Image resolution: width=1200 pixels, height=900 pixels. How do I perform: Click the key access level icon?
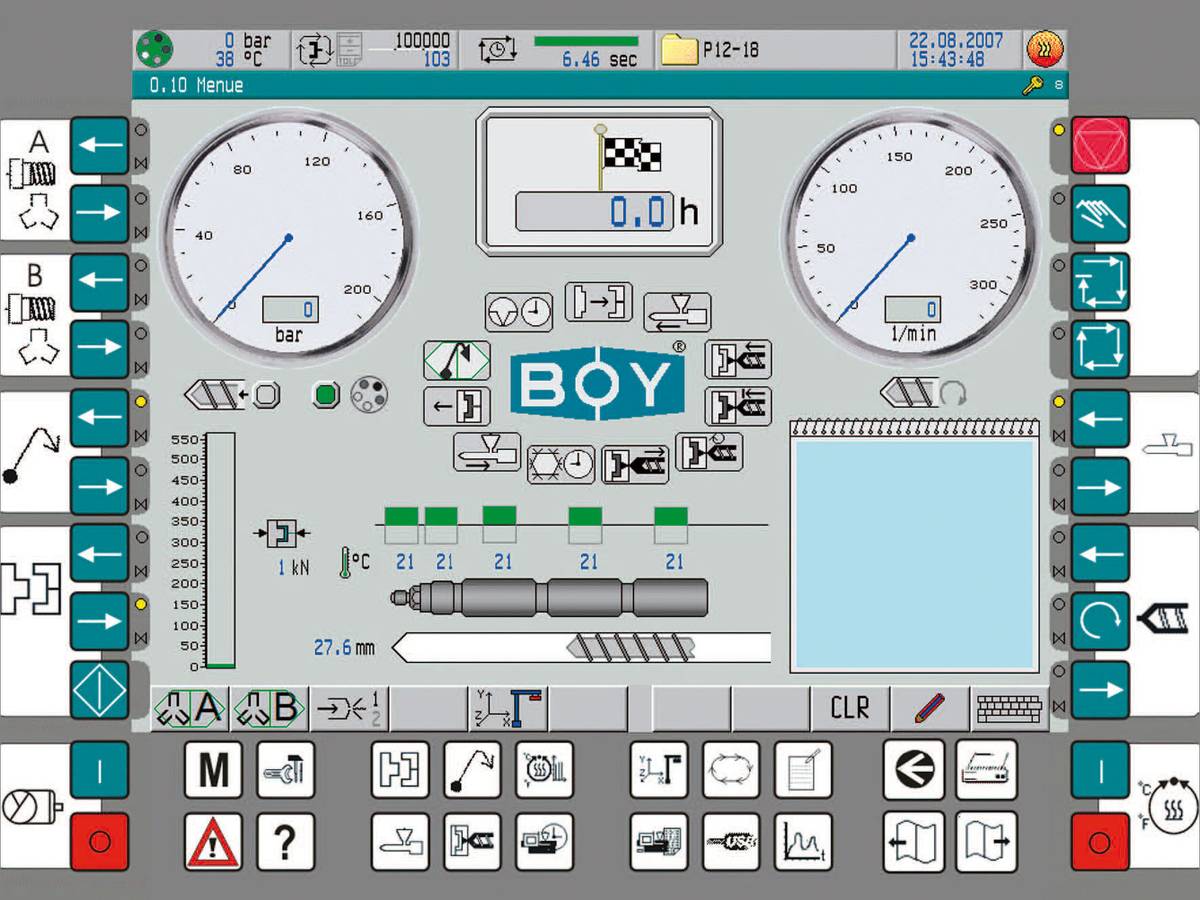[x=1033, y=86]
